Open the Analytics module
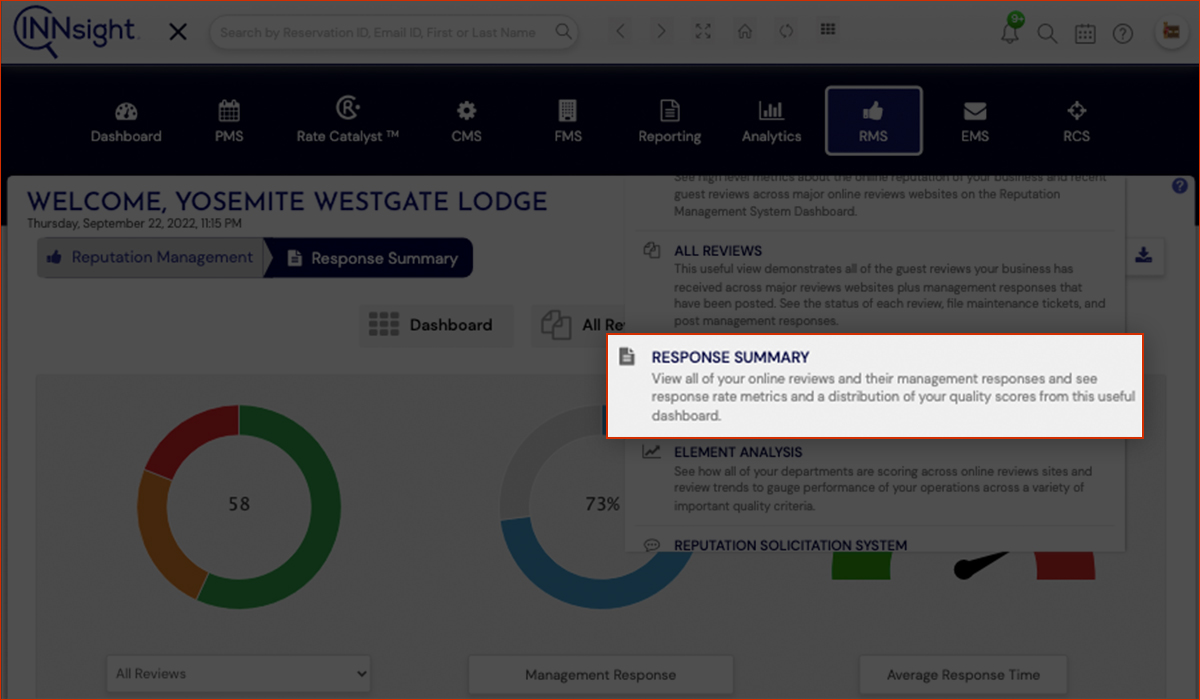The width and height of the screenshot is (1200, 700). click(x=771, y=121)
